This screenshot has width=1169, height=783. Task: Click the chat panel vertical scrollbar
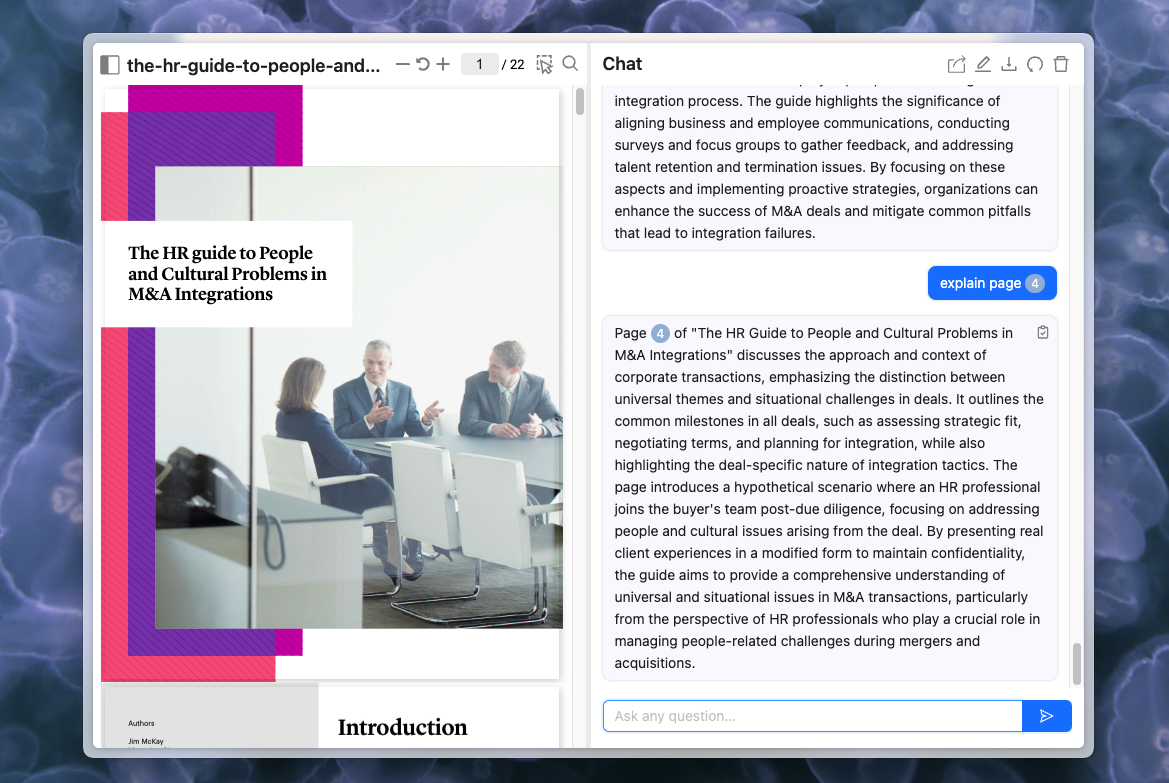point(1077,664)
